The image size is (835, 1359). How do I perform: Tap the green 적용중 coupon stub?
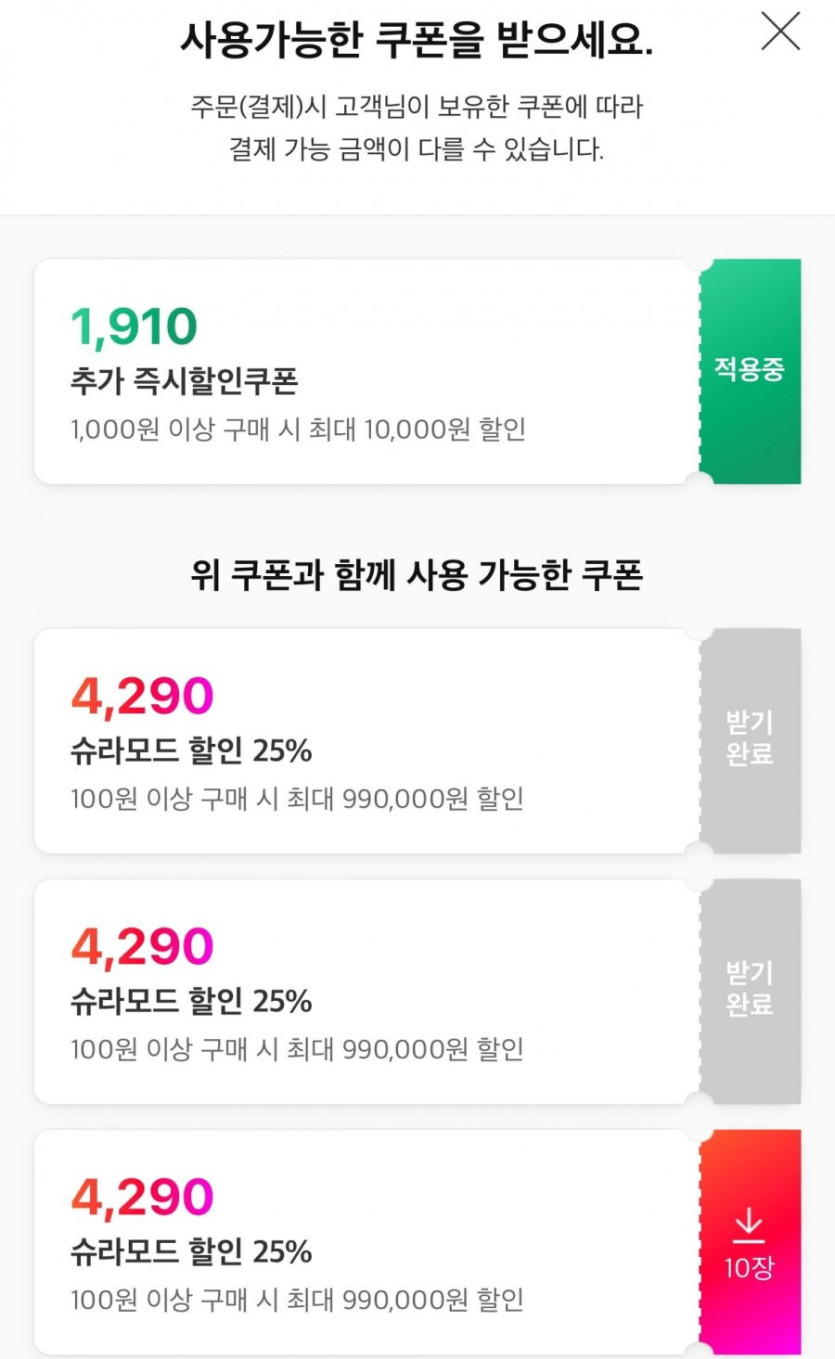click(749, 370)
